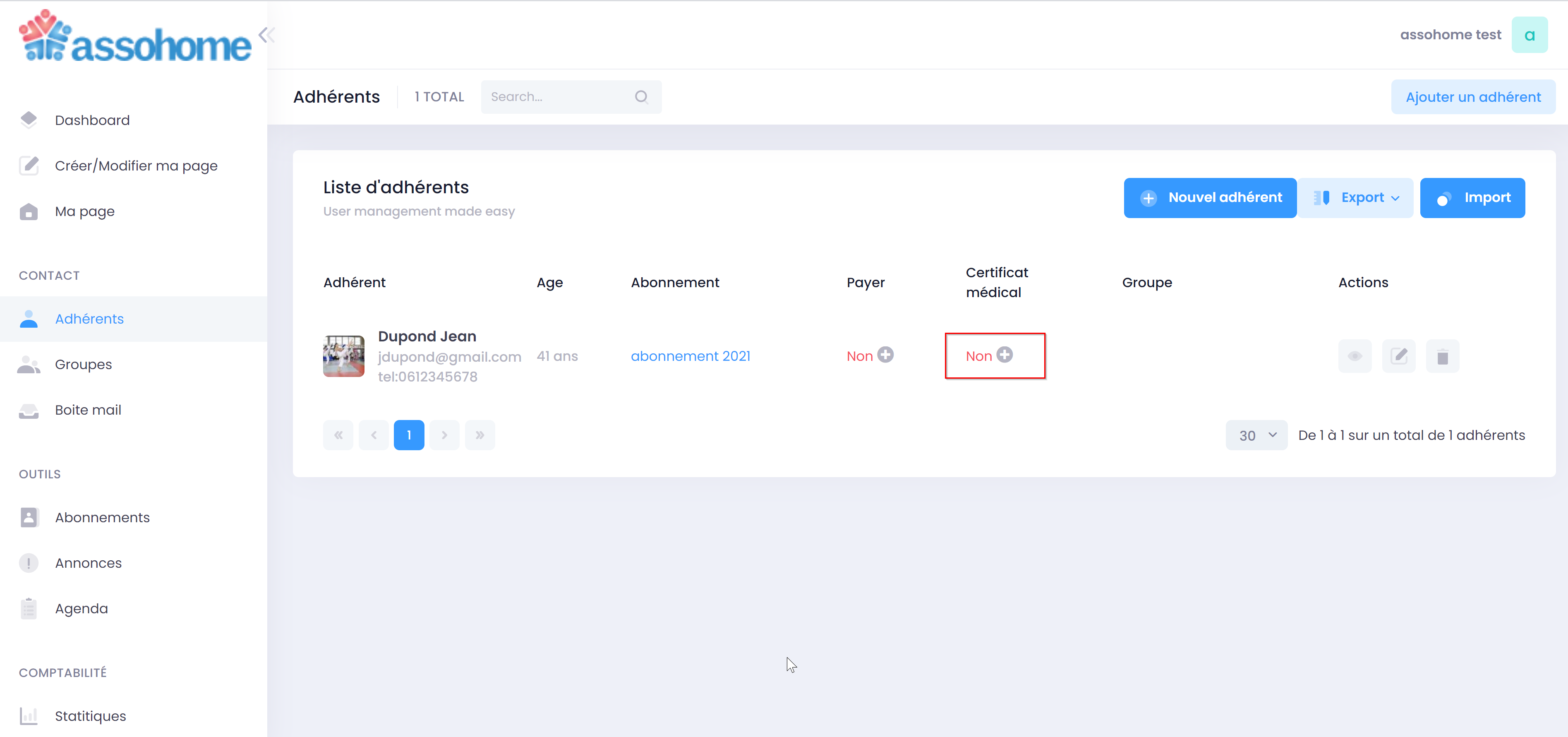Expand the Export dropdown menu
This screenshot has width=1568, height=737.
tap(1357, 197)
